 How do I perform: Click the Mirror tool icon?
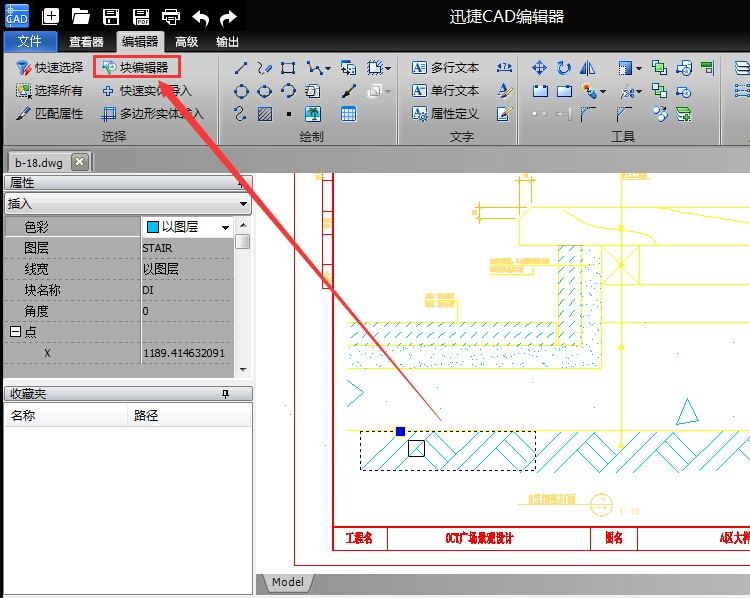pos(587,68)
